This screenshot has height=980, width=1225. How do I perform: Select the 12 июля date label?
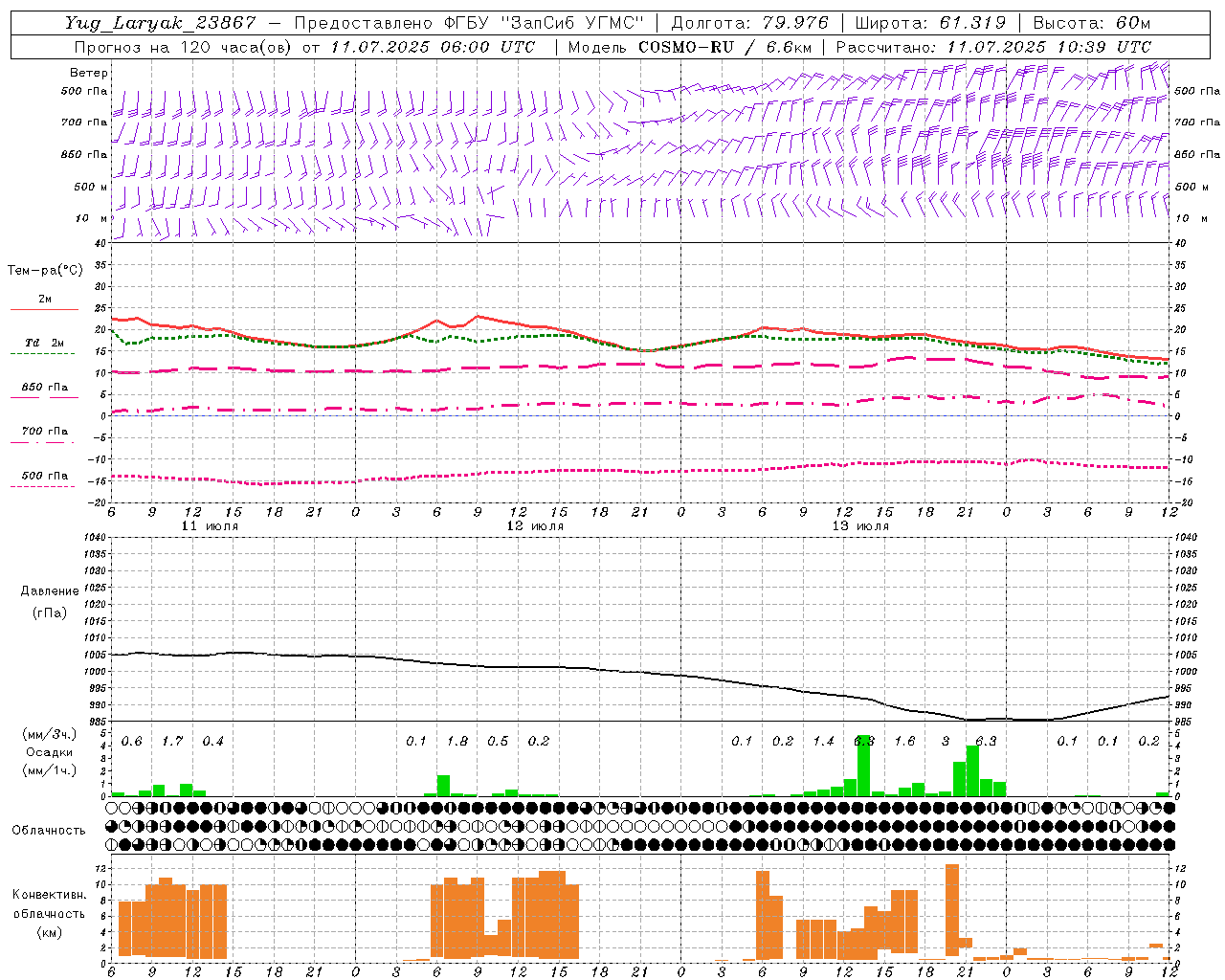535,526
